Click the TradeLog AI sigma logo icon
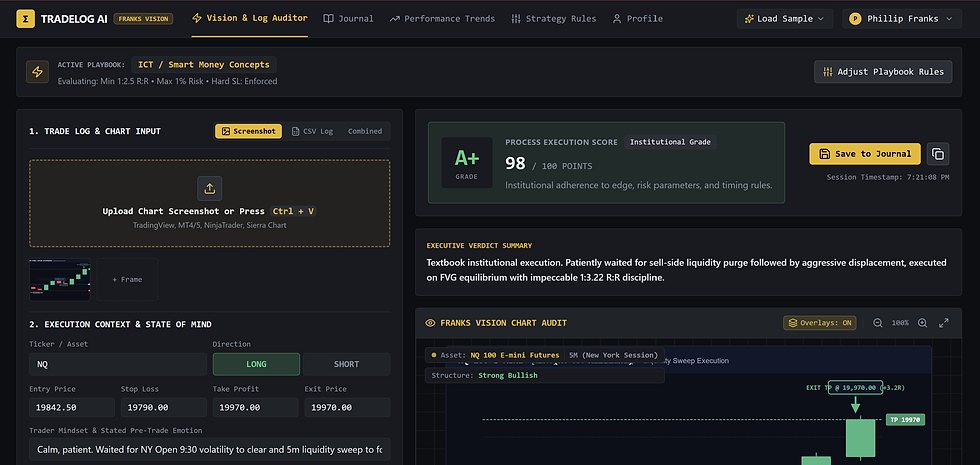Viewport: 980px width, 465px height. point(25,19)
